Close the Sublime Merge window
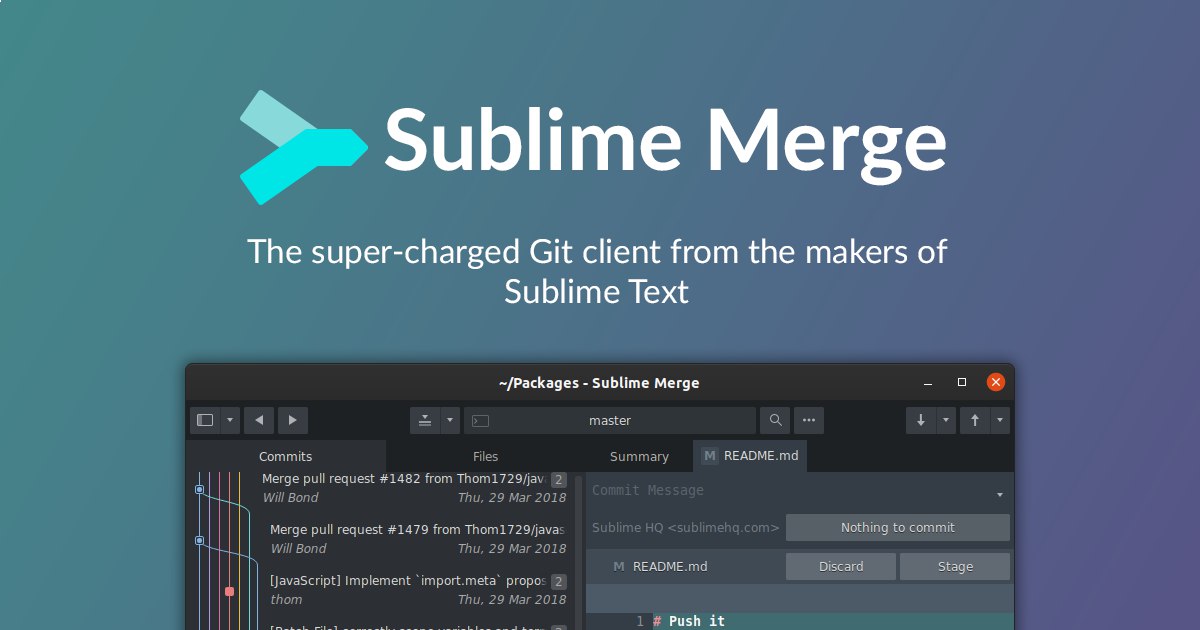1200x630 pixels. click(996, 382)
